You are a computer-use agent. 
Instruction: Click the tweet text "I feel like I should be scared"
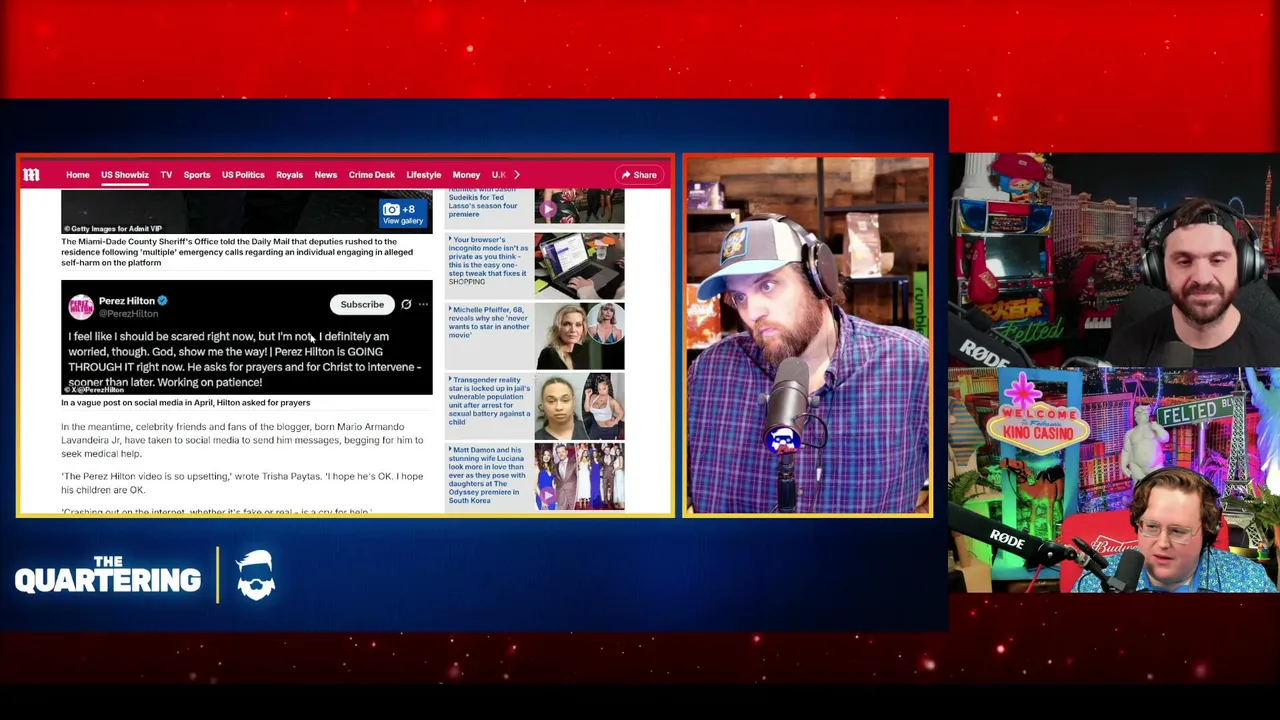244,359
